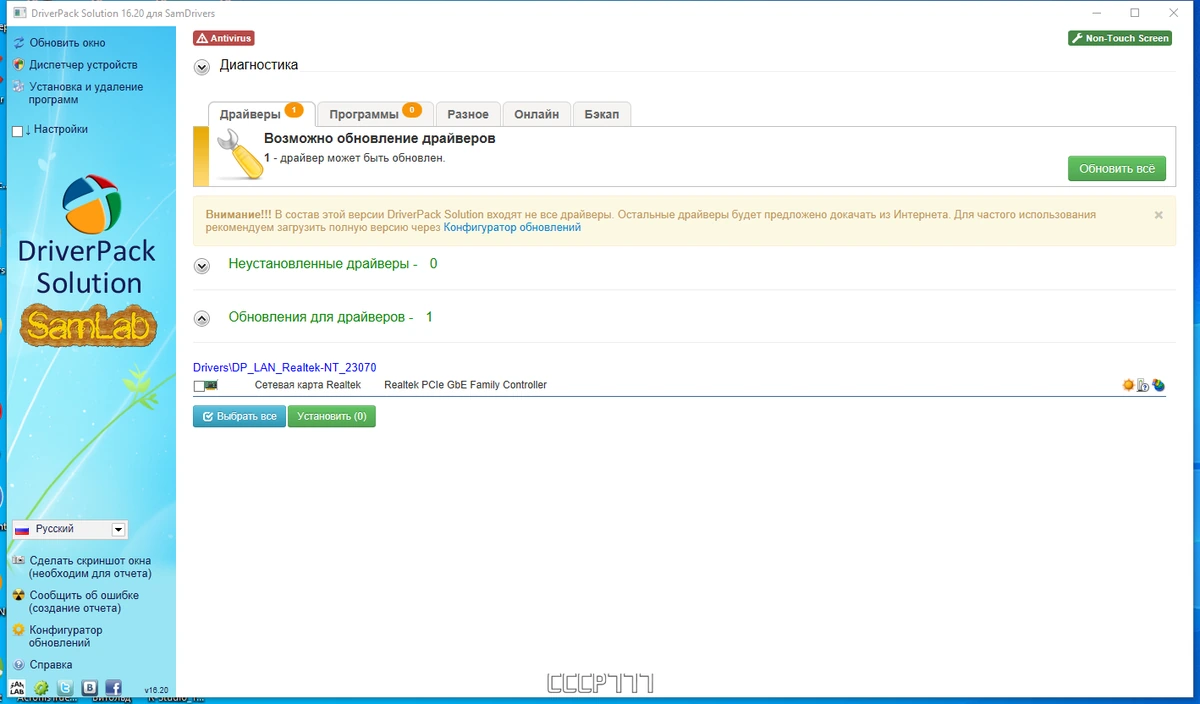
Task: Click the SamLab wooden logo
Action: click(x=89, y=327)
